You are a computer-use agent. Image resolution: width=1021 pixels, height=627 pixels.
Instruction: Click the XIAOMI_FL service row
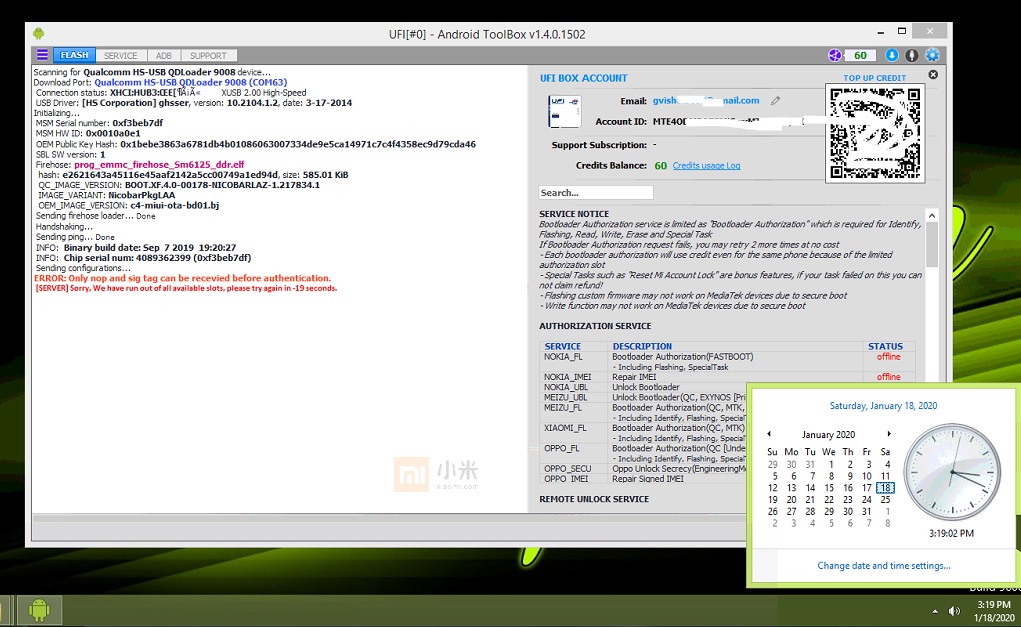pos(643,433)
